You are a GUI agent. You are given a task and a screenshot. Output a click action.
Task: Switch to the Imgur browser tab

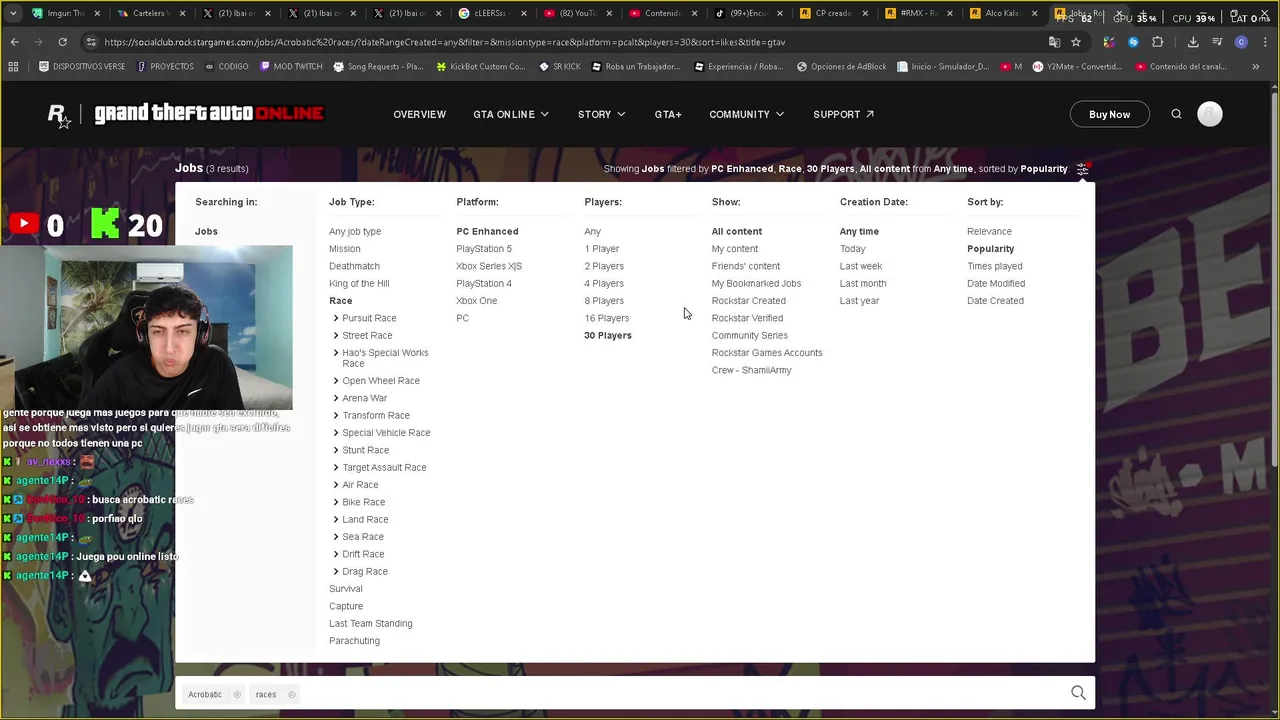tap(65, 14)
